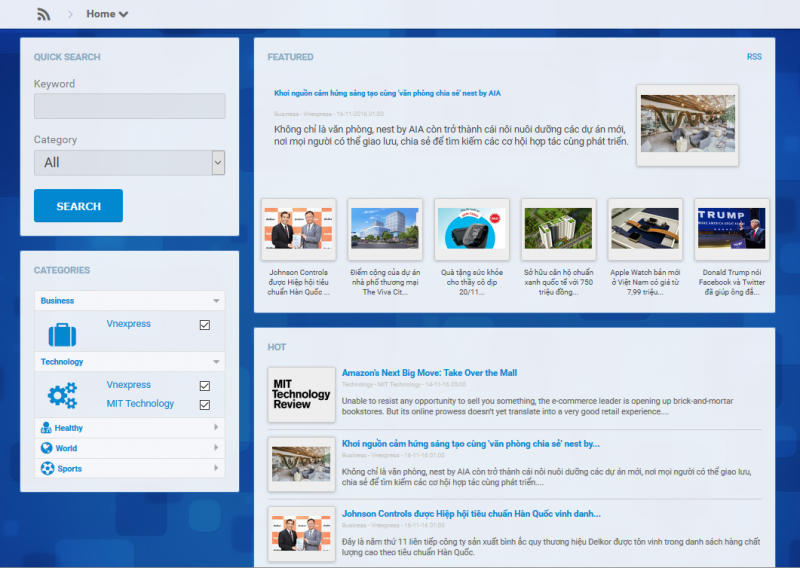Image resolution: width=800 pixels, height=568 pixels.
Task: Click caption 'Điểm cộng của dự án nhà phố'
Action: (x=385, y=282)
